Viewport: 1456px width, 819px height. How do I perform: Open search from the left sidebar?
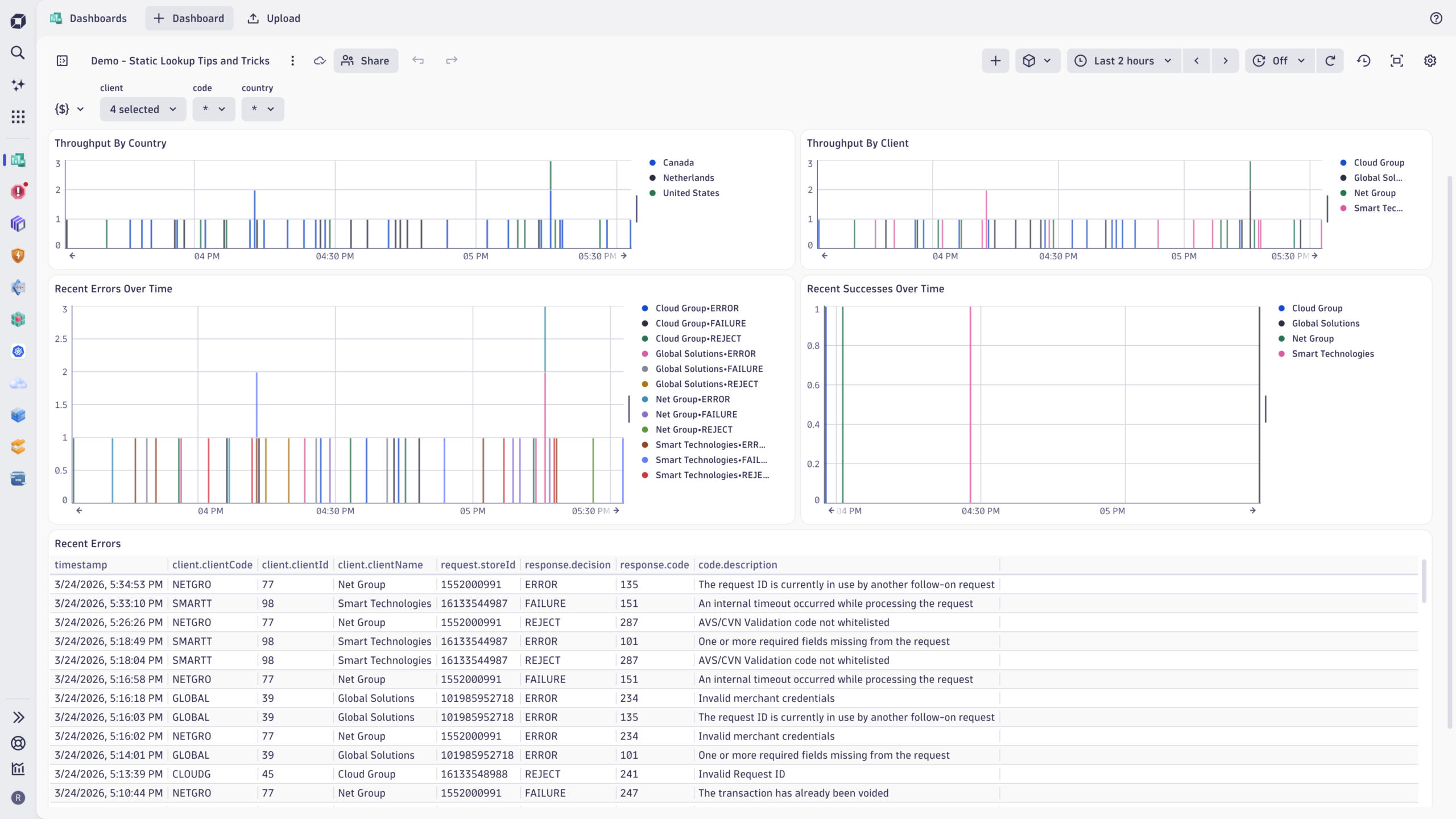click(18, 52)
